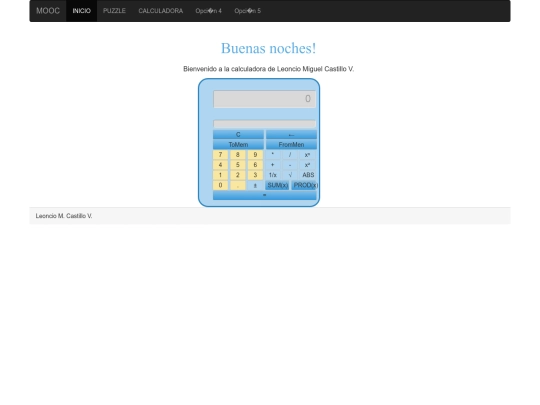Screen dimensions: 540x405
Task: Click the x to the n power key
Action: pos(308,155)
